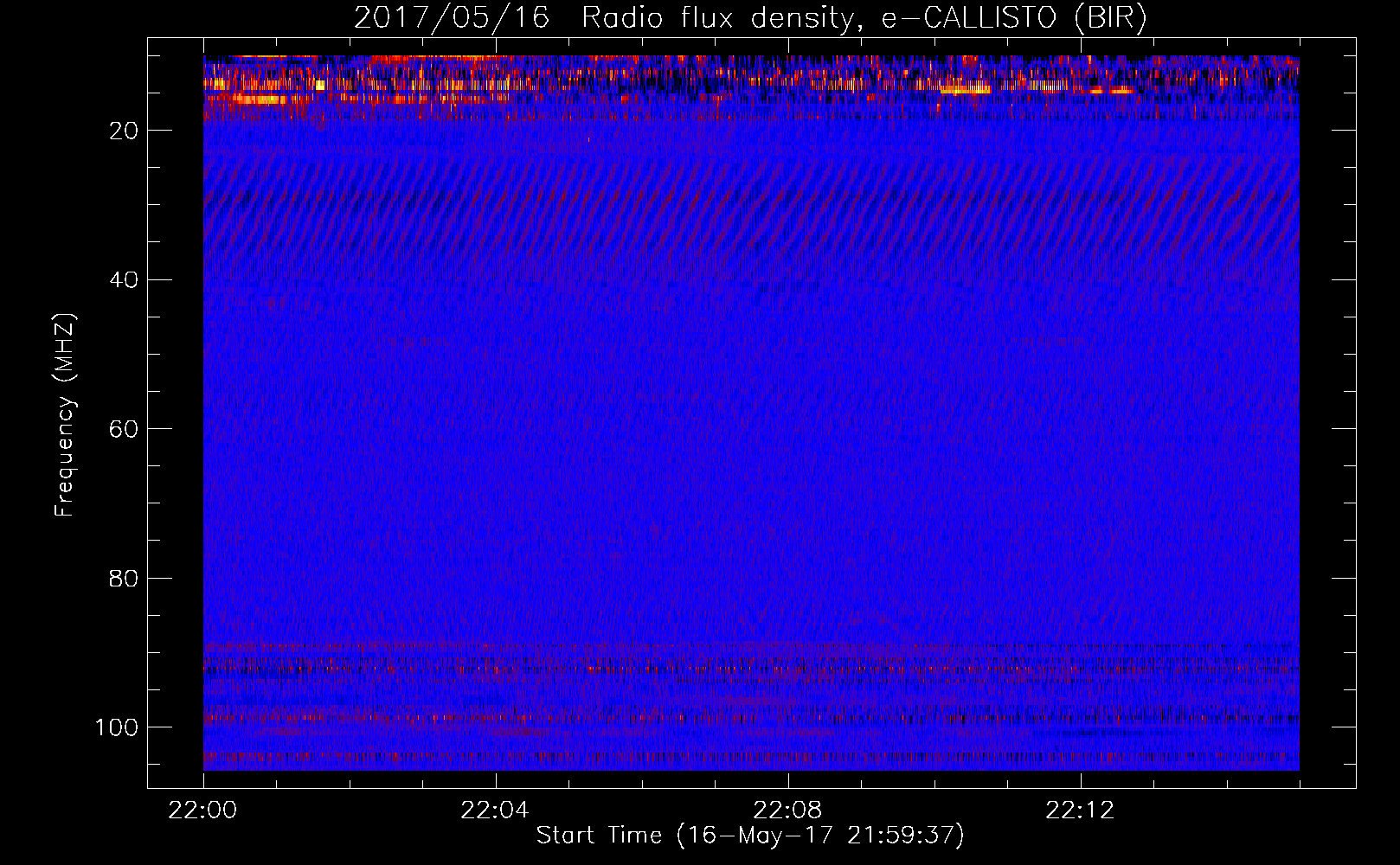Select the Frequency (MHZ) axis label

point(65,414)
